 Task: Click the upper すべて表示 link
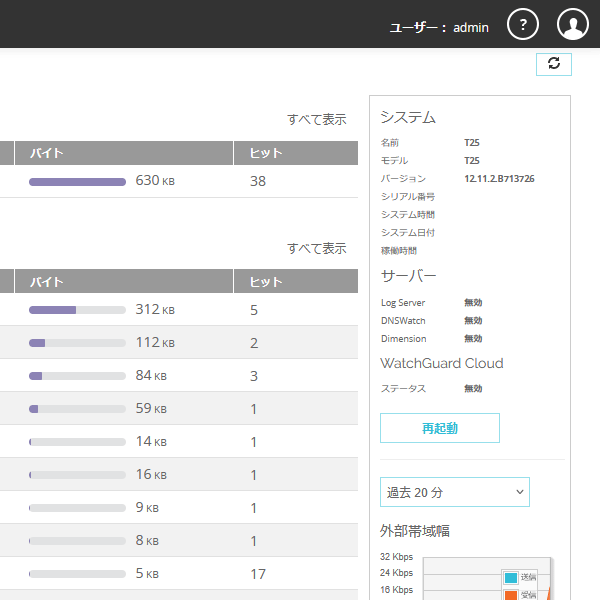[316, 119]
